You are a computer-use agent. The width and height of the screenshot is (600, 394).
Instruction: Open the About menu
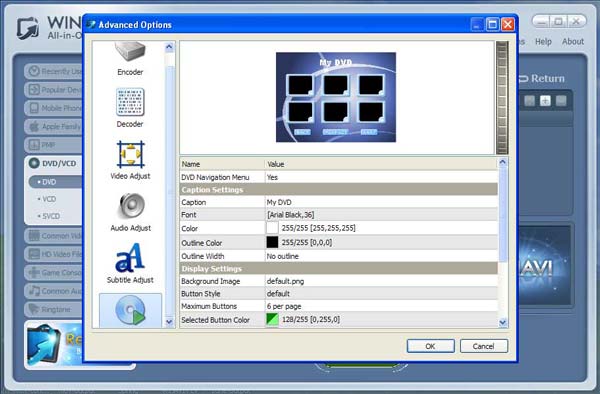click(x=573, y=41)
